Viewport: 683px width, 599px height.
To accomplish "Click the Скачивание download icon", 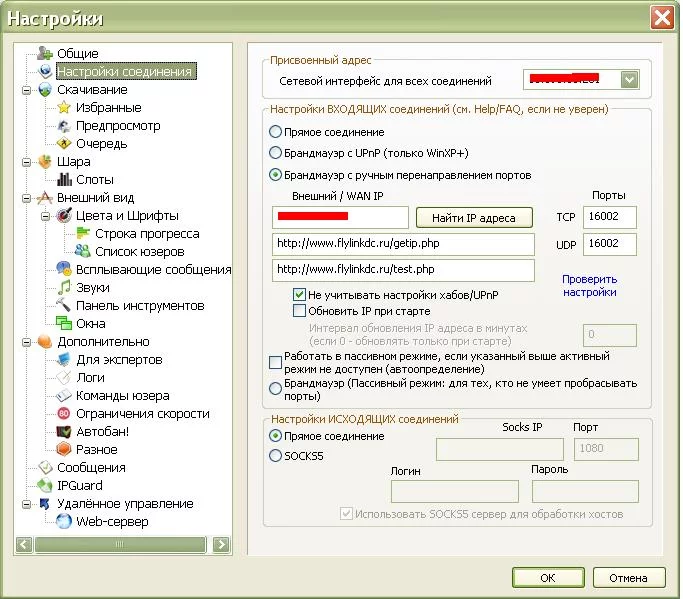I will point(45,90).
